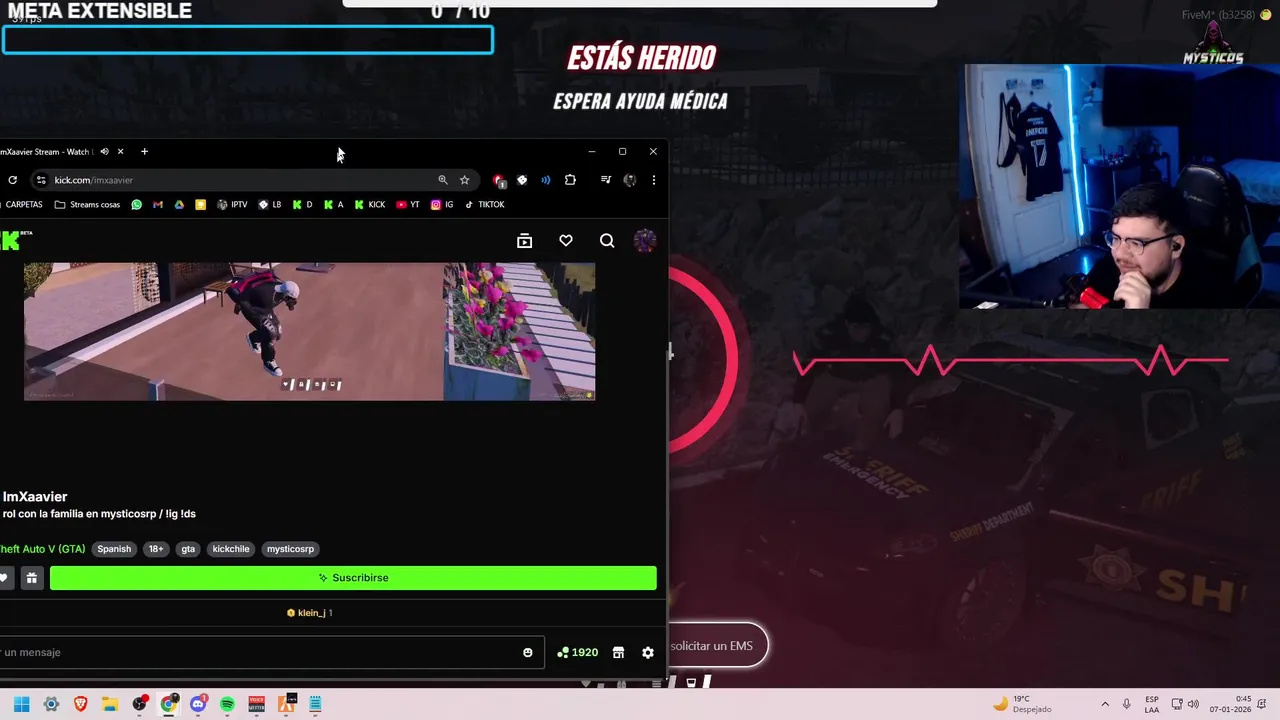Screen dimensions: 1280x720
Task: Toggle the tray microphone icon
Action: 1127,704
